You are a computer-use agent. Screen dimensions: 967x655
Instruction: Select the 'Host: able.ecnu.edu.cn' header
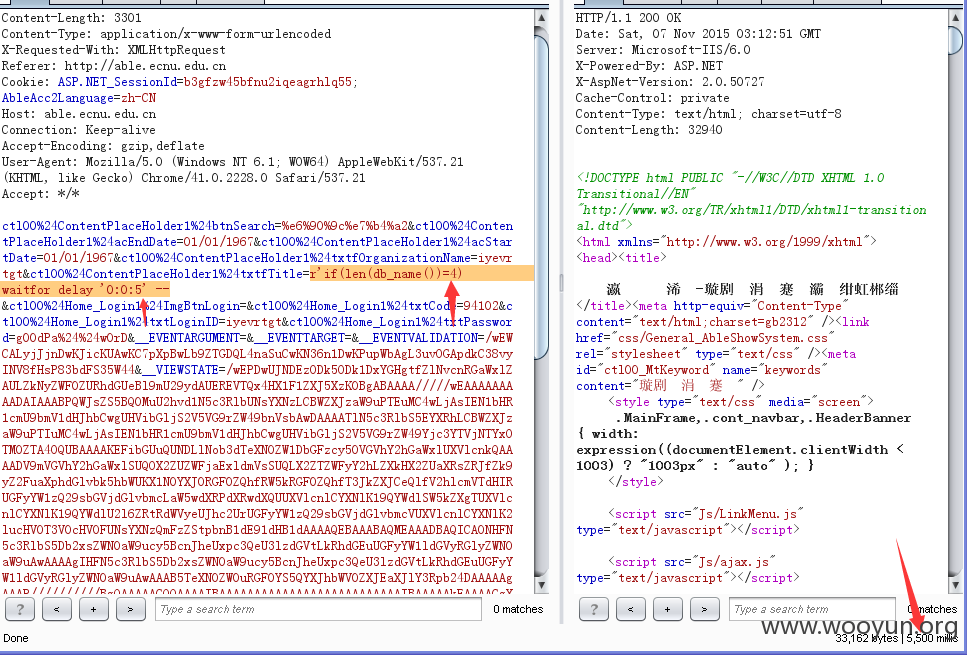point(78,114)
